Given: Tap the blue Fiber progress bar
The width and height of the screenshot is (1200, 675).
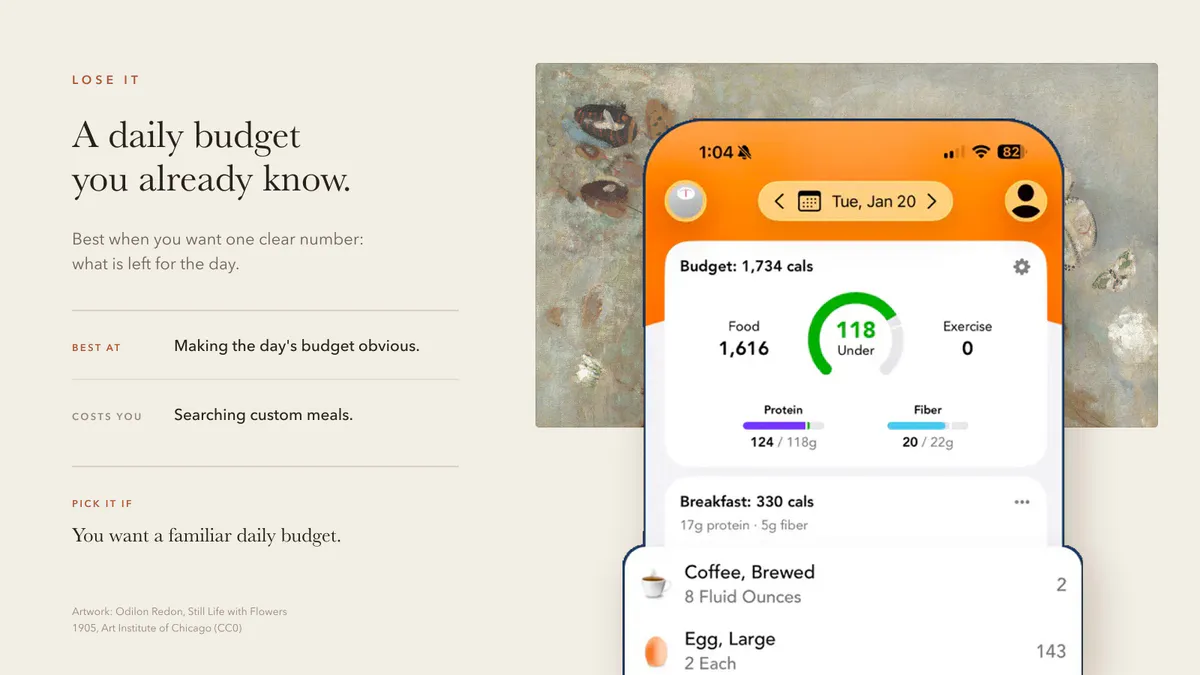Looking at the screenshot, I should pyautogui.click(x=927, y=425).
